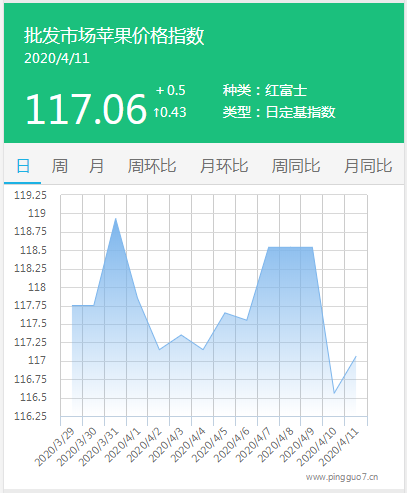407x493 pixels.
Task: Click the y-axis label 117.25
Action: pyautogui.click(x=30, y=342)
